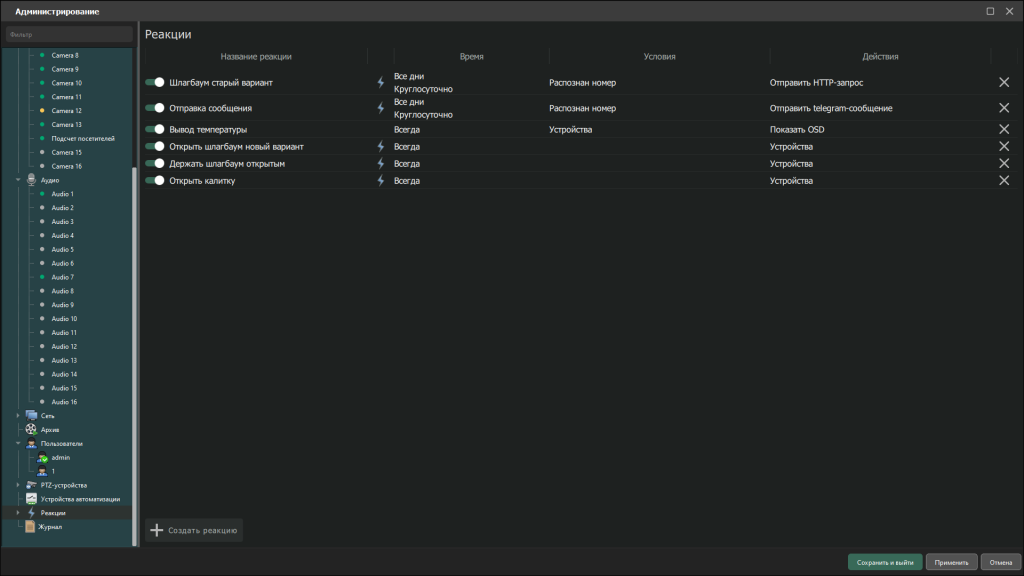Click Всегда time cell of Открыть калитку
The width and height of the screenshot is (1024, 576).
[x=407, y=180]
